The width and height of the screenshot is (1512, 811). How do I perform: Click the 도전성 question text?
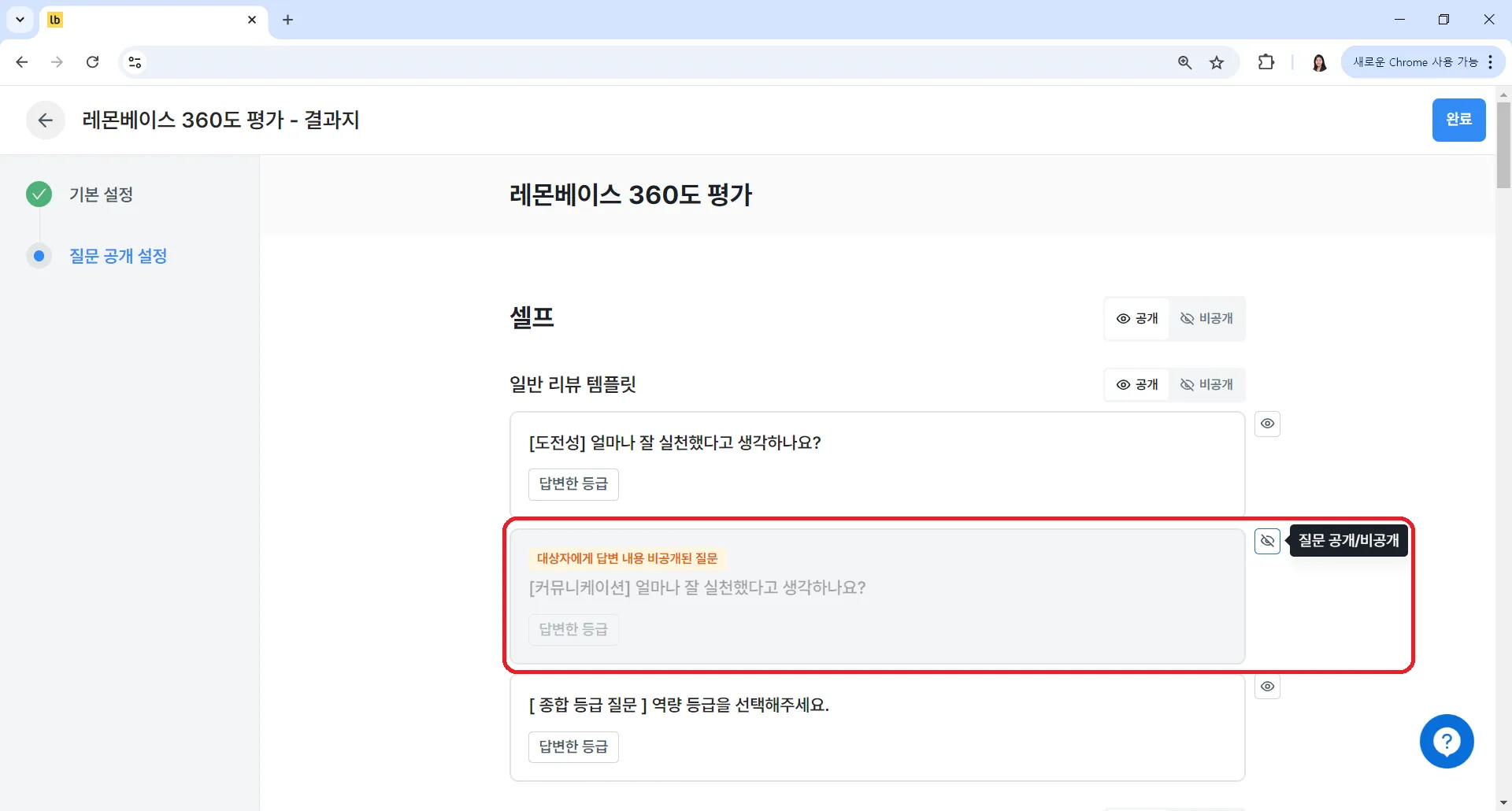pos(675,443)
